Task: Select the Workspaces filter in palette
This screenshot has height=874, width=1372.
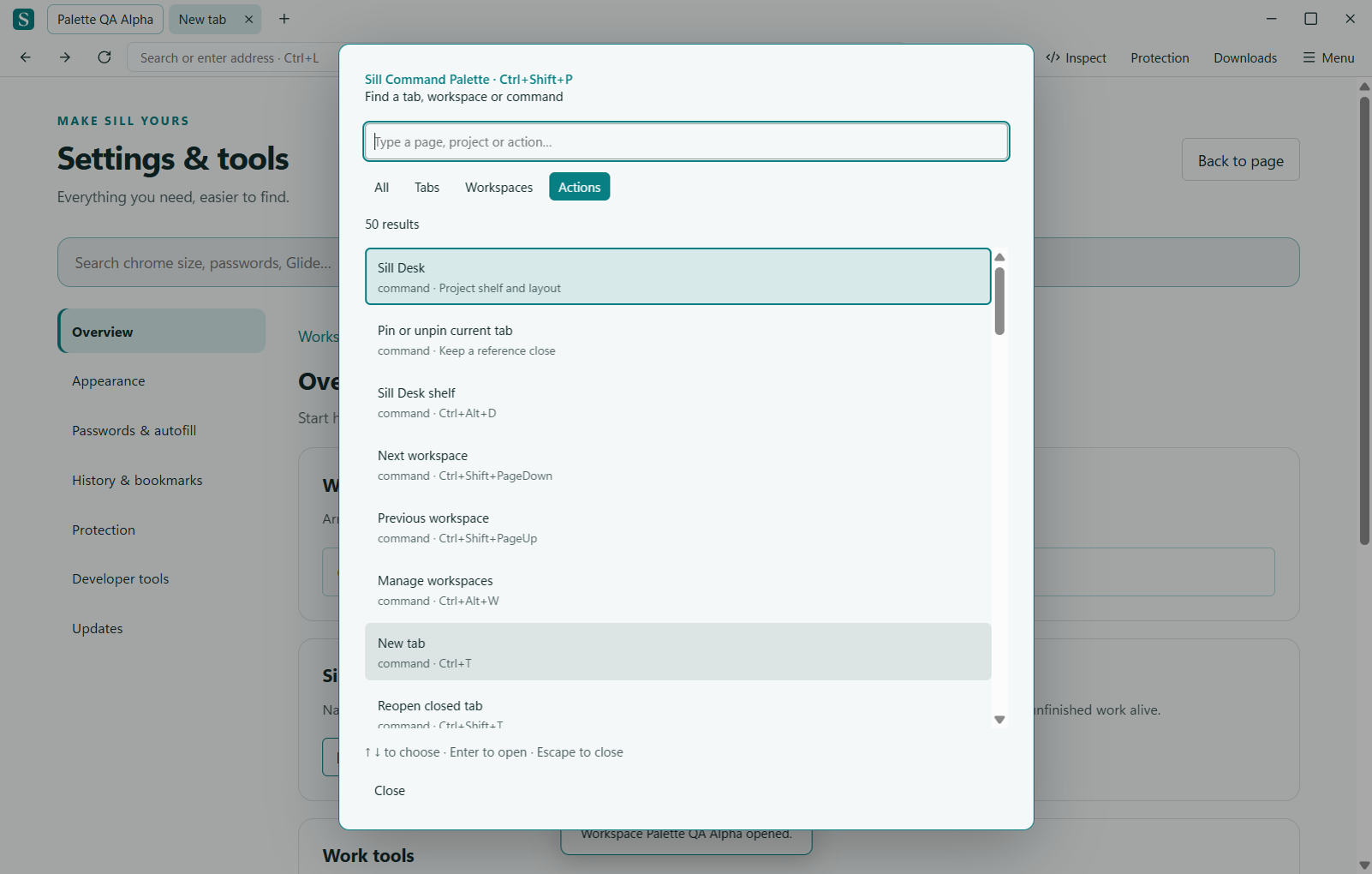Action: tap(498, 187)
